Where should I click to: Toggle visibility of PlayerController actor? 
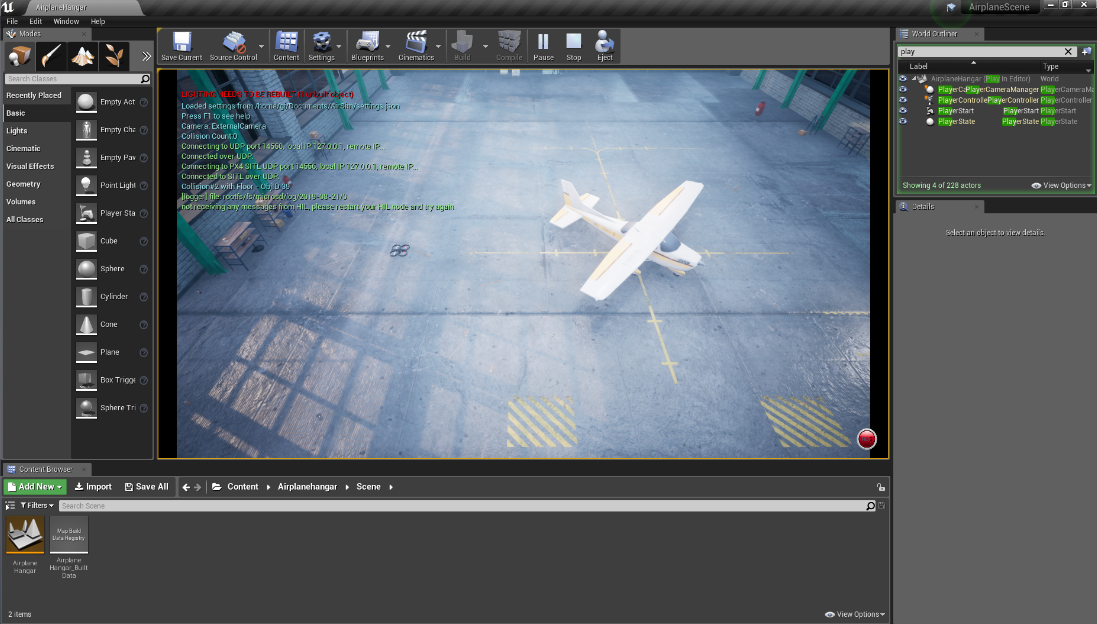click(903, 100)
